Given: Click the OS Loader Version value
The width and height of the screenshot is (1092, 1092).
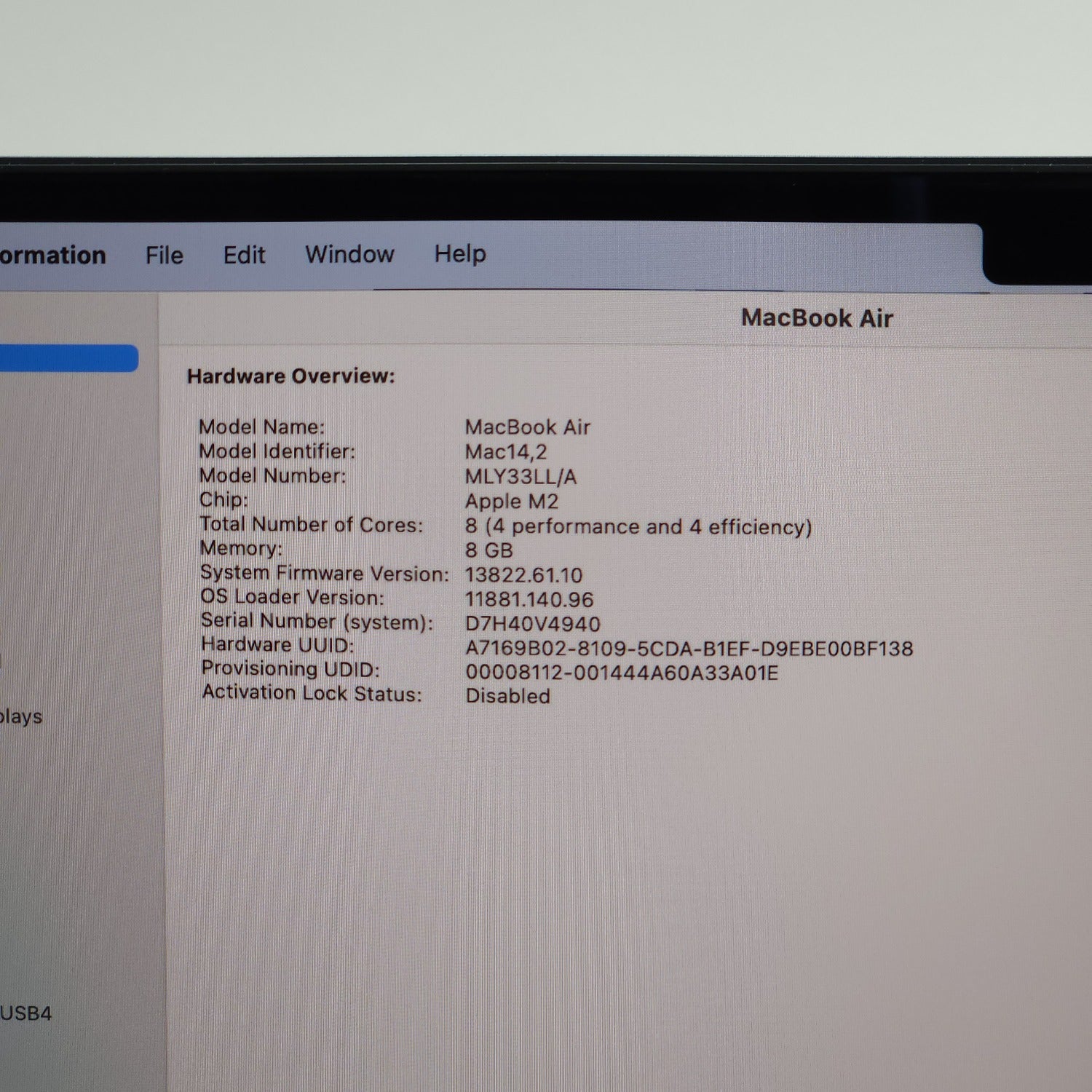Looking at the screenshot, I should click(529, 599).
